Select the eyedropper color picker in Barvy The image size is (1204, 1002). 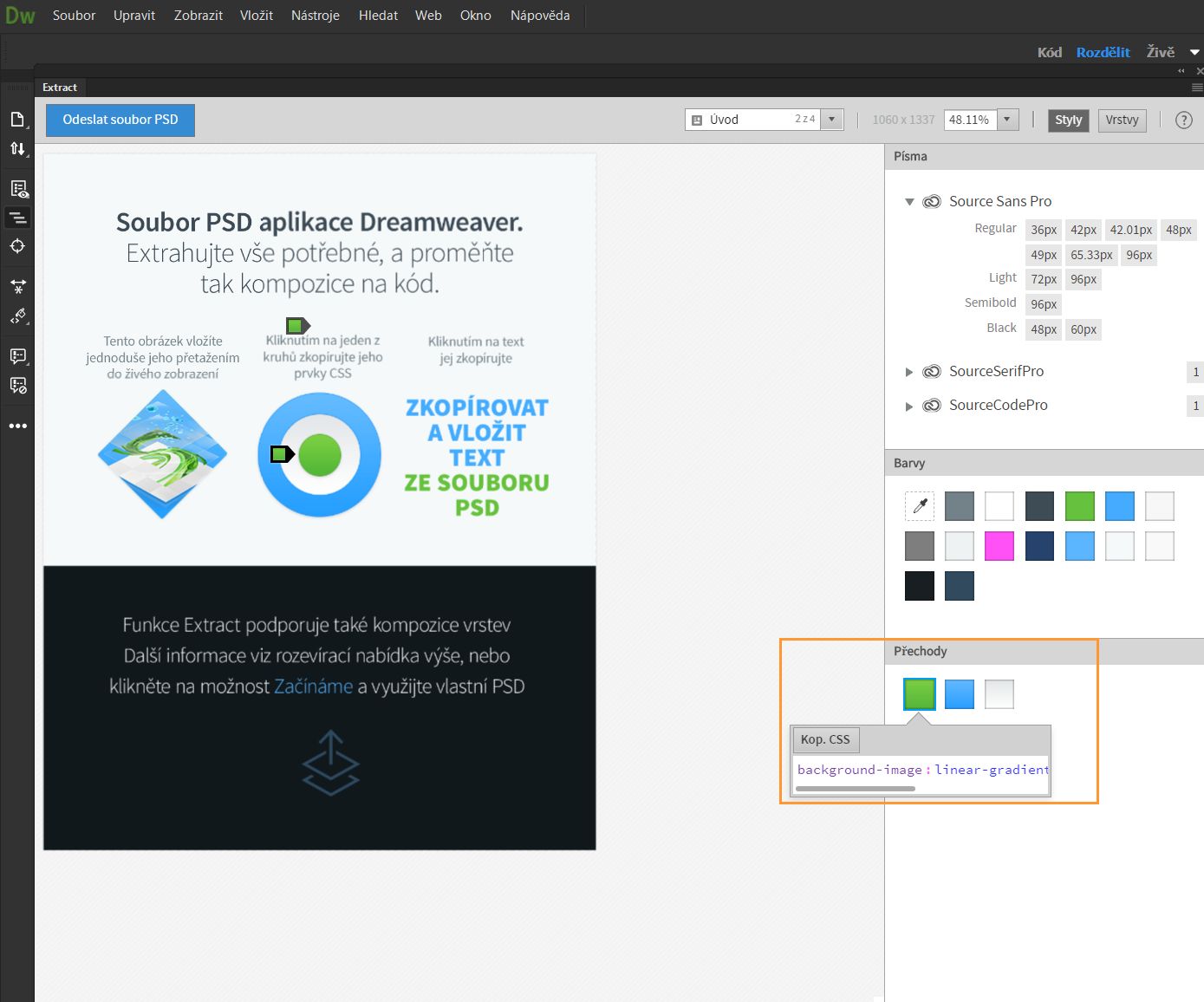coord(920,505)
